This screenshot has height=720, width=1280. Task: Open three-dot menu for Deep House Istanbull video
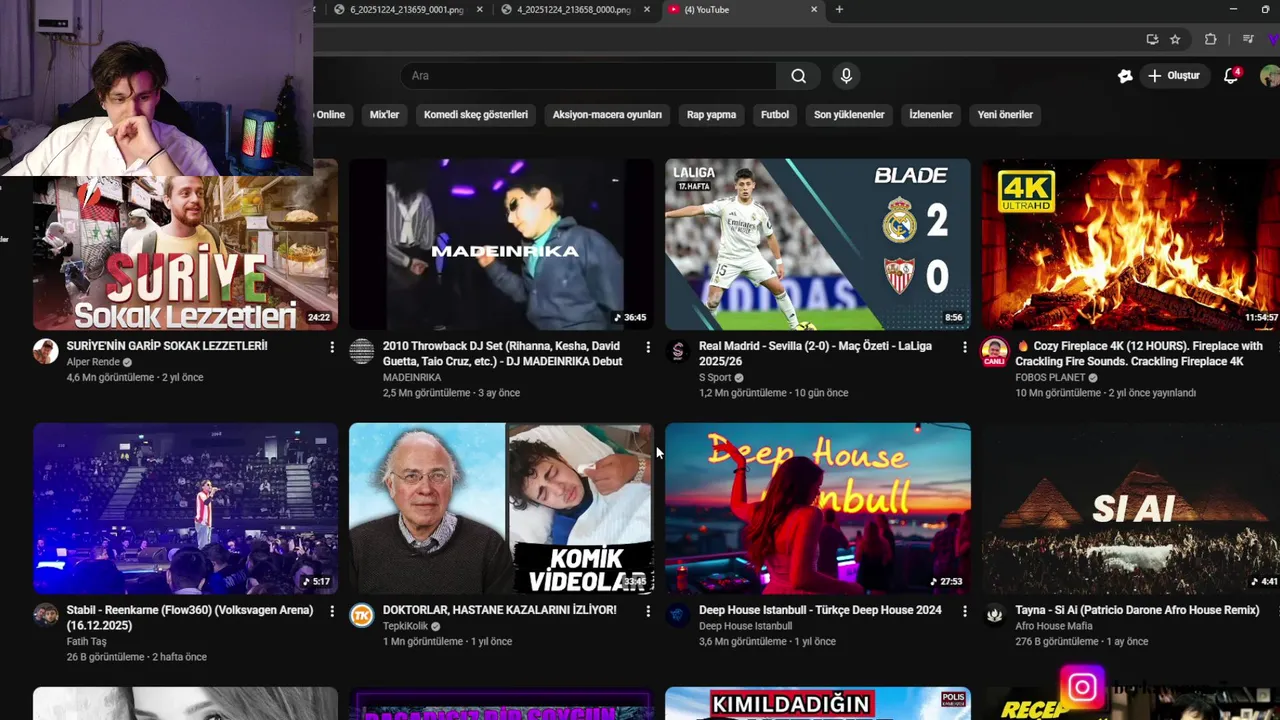point(965,611)
